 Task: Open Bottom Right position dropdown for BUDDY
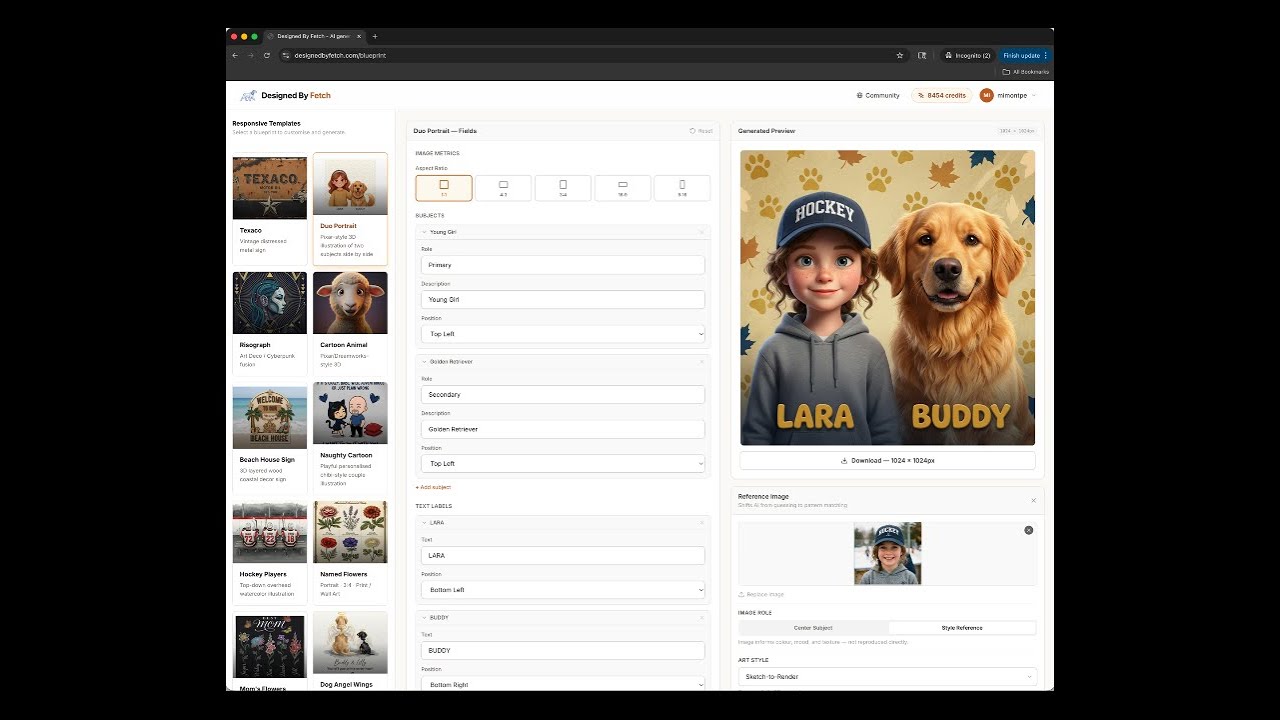pyautogui.click(x=563, y=685)
